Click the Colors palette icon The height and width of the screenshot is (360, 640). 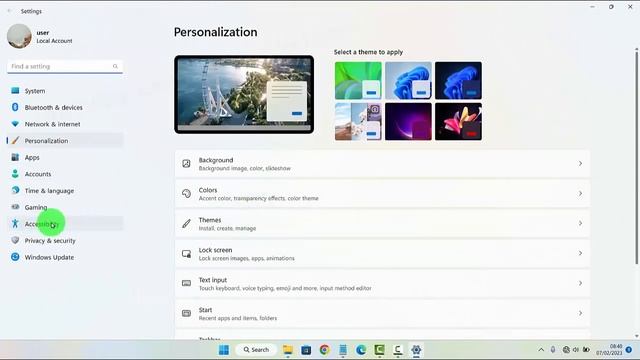(186, 193)
